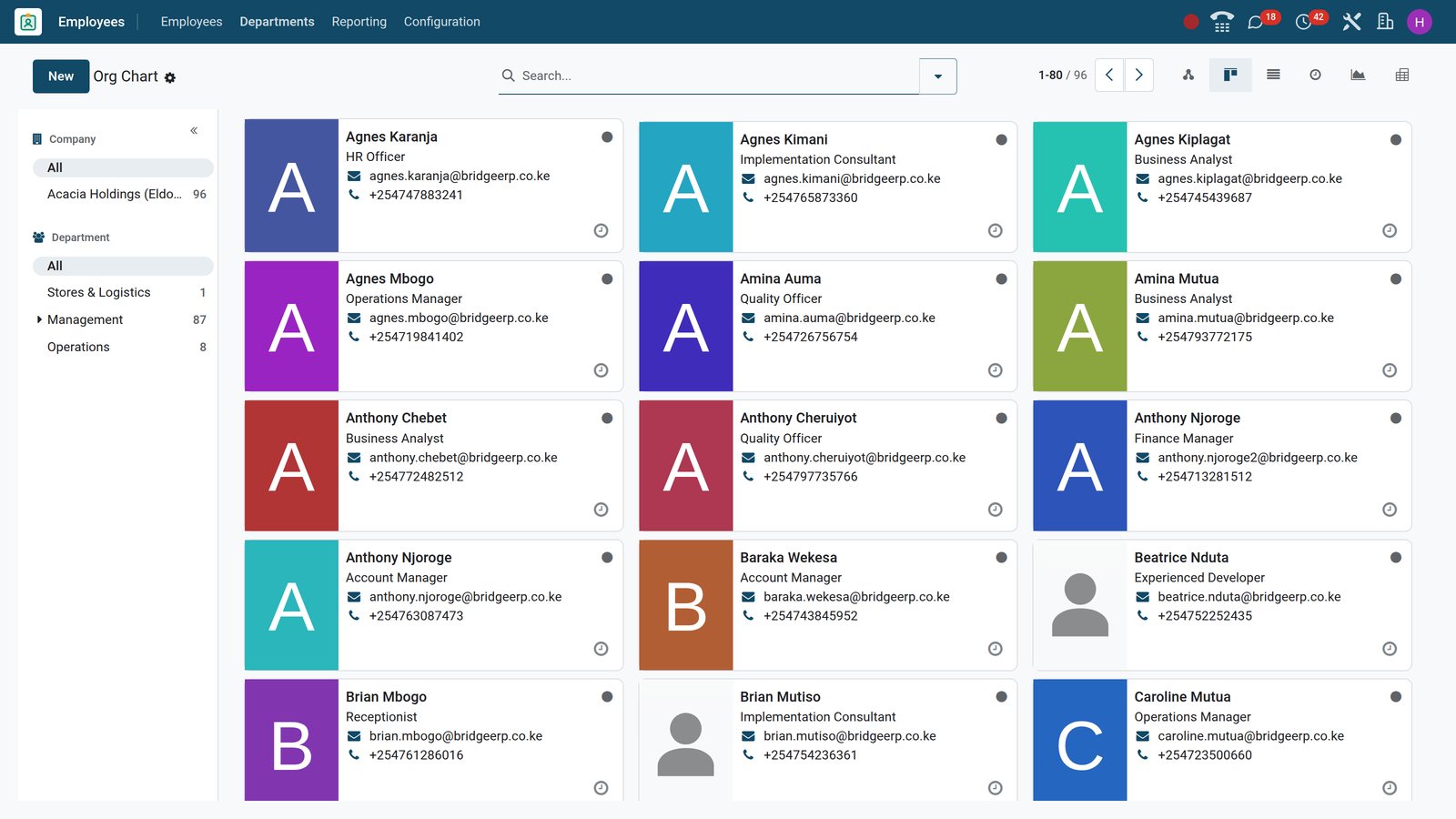
Task: Go to the previous page of employees
Action: 1109,76
